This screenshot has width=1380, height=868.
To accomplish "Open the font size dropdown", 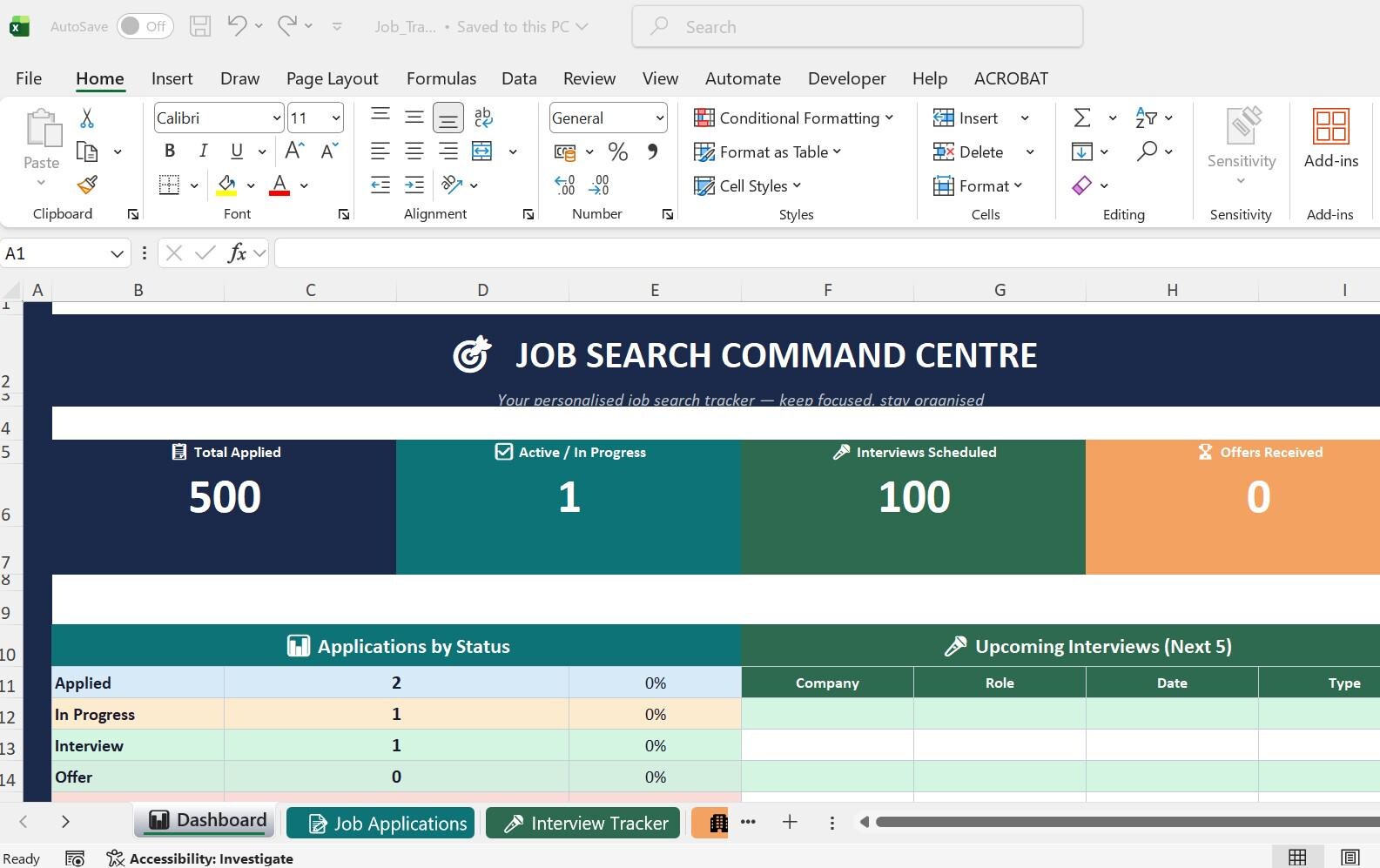I will pos(336,118).
